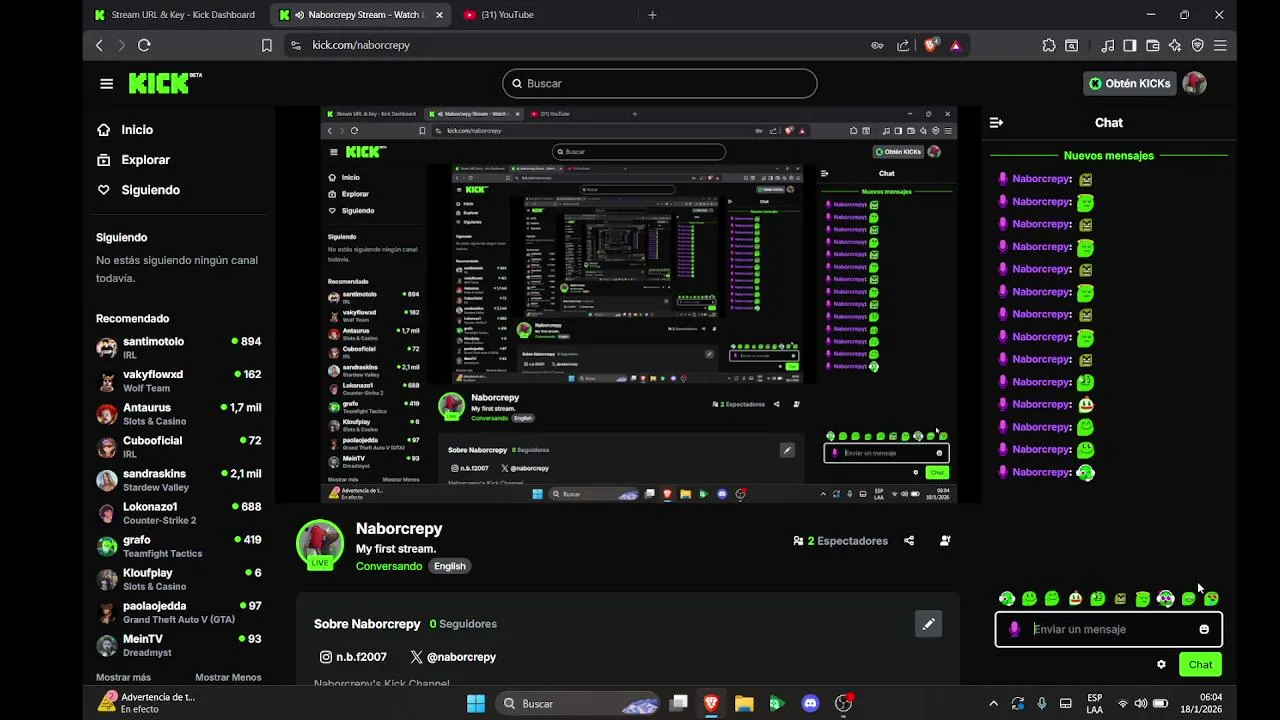The width and height of the screenshot is (1280, 720).
Task: Click the password key icon in address bar
Action: click(x=877, y=45)
